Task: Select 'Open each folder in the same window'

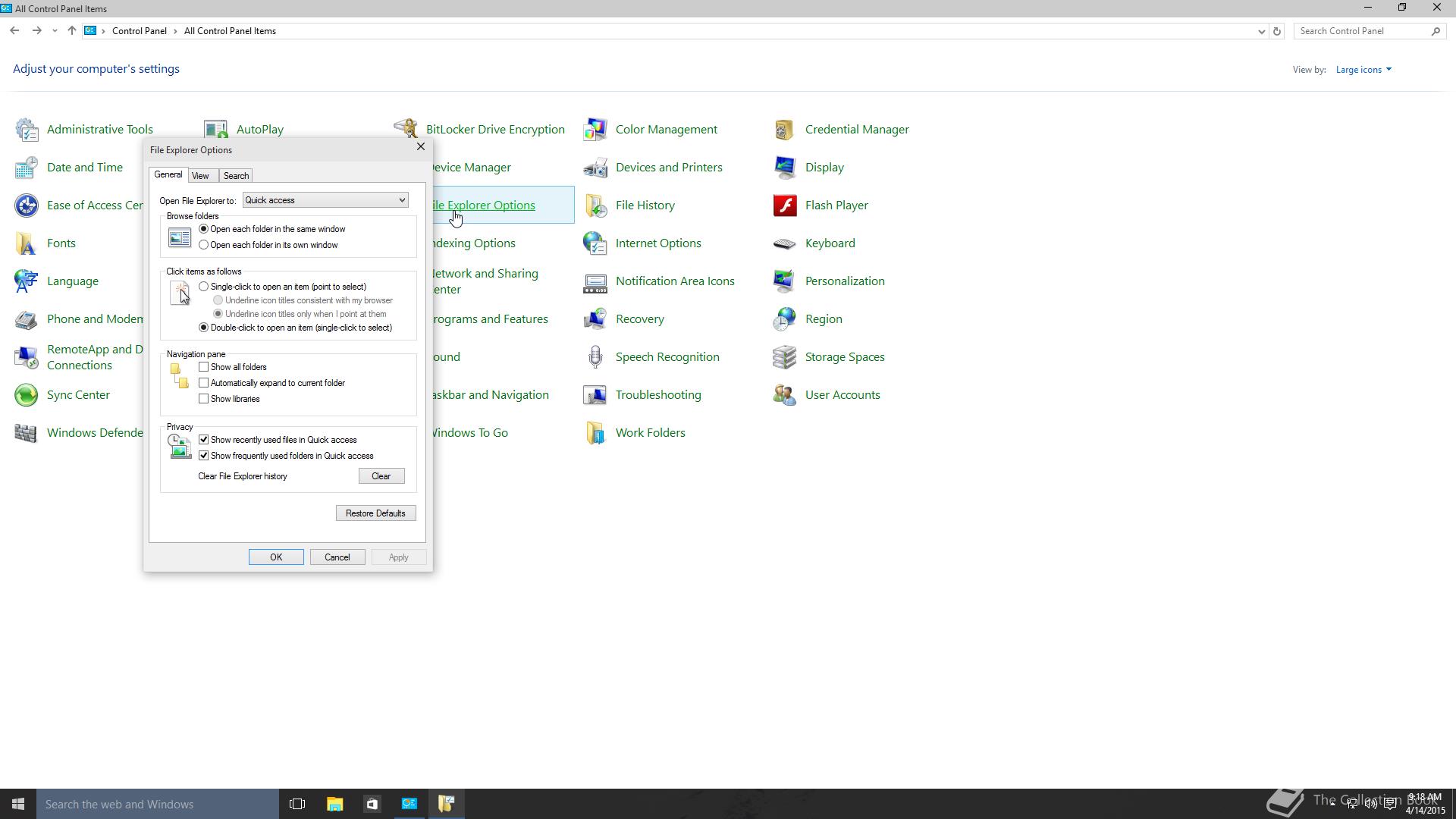Action: [x=203, y=229]
